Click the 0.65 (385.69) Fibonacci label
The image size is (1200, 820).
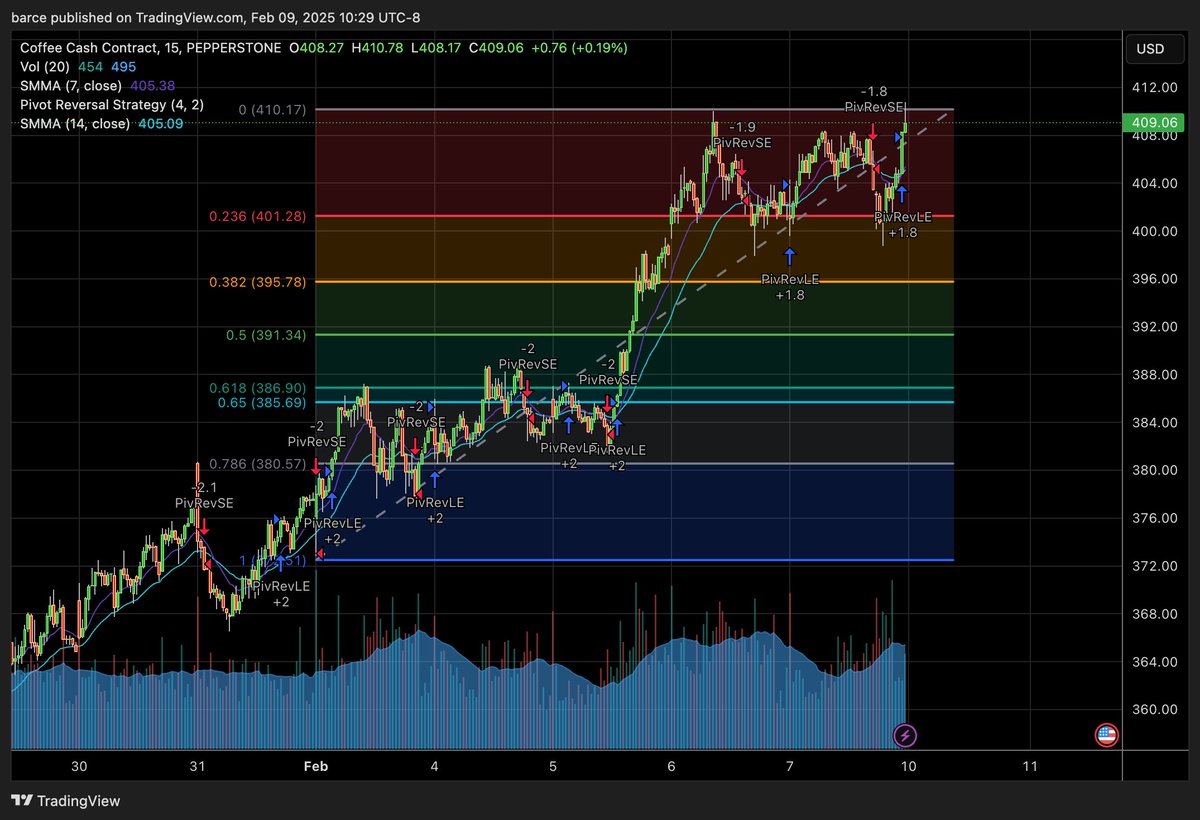click(x=262, y=403)
